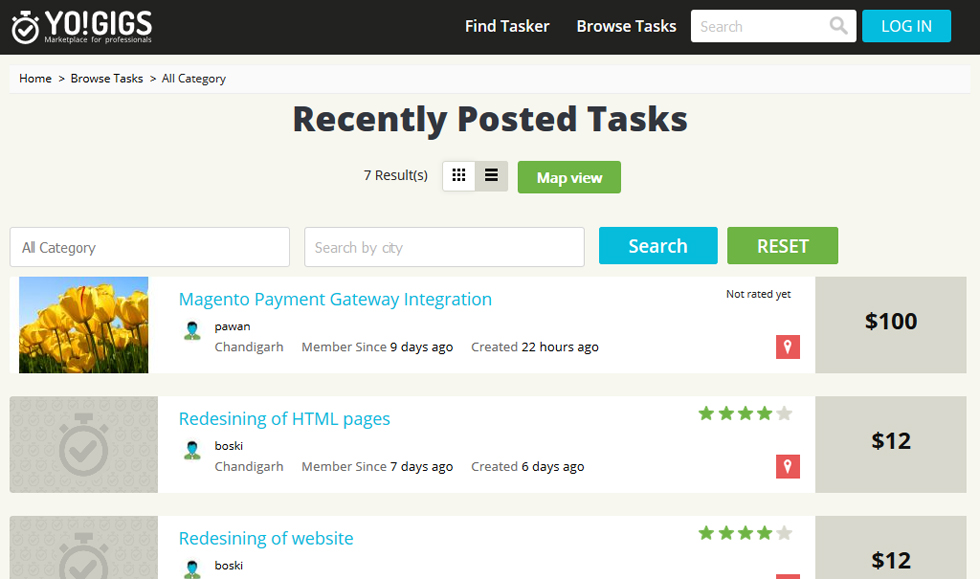Switch to grid view layout
Image resolution: width=980 pixels, height=579 pixels.
459,176
